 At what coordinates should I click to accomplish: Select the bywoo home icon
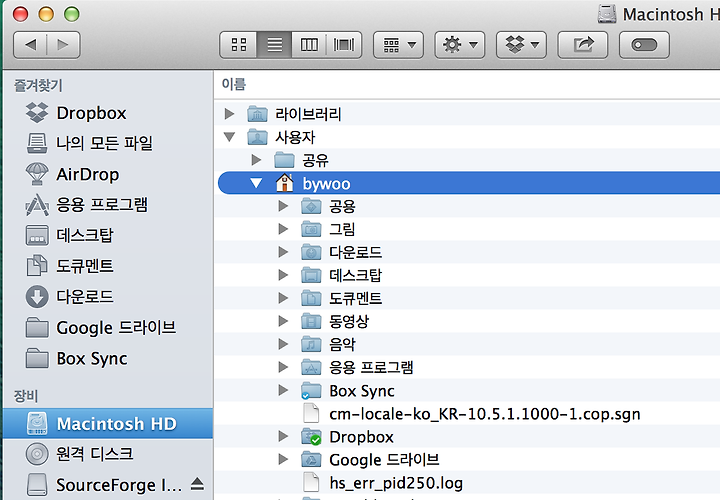pos(284,183)
